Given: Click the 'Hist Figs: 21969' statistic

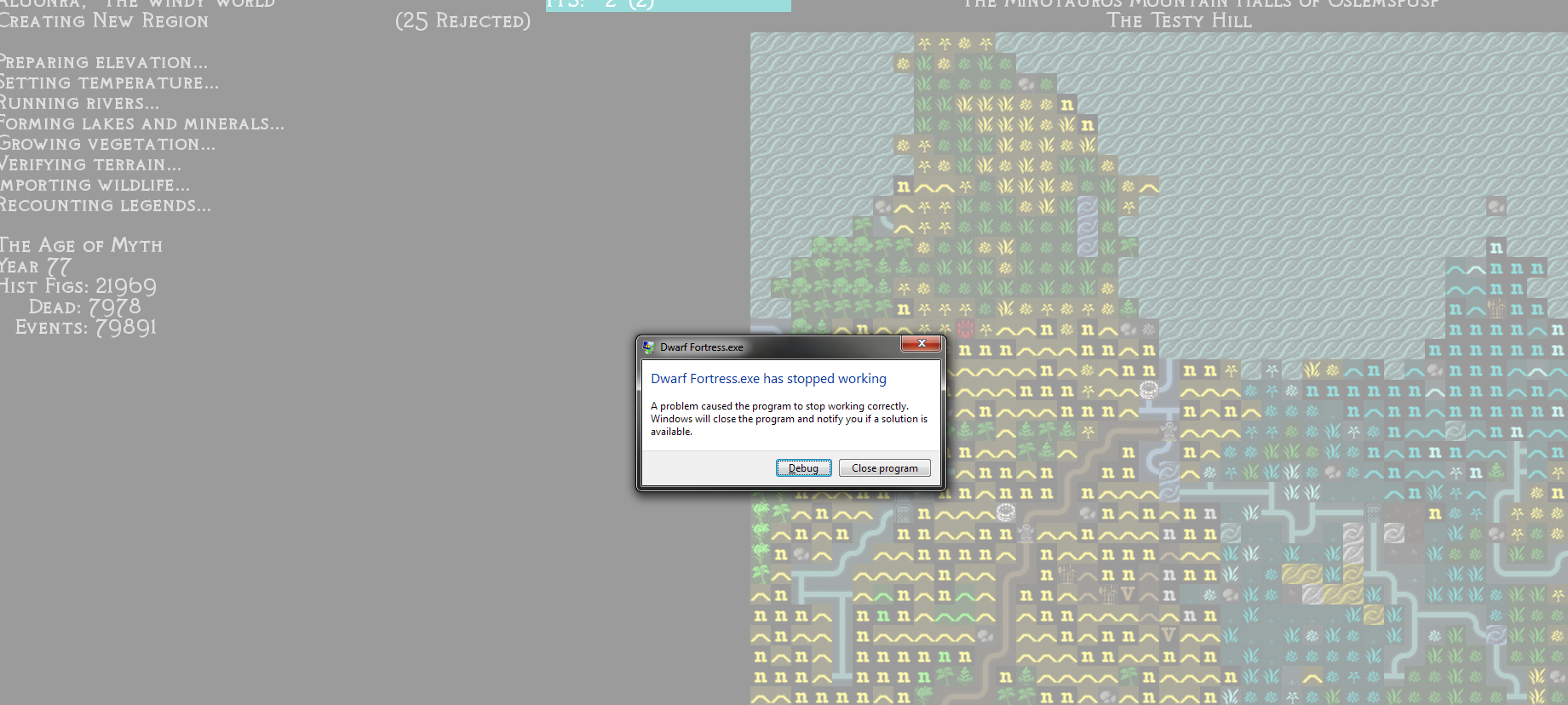Looking at the screenshot, I should point(78,286).
